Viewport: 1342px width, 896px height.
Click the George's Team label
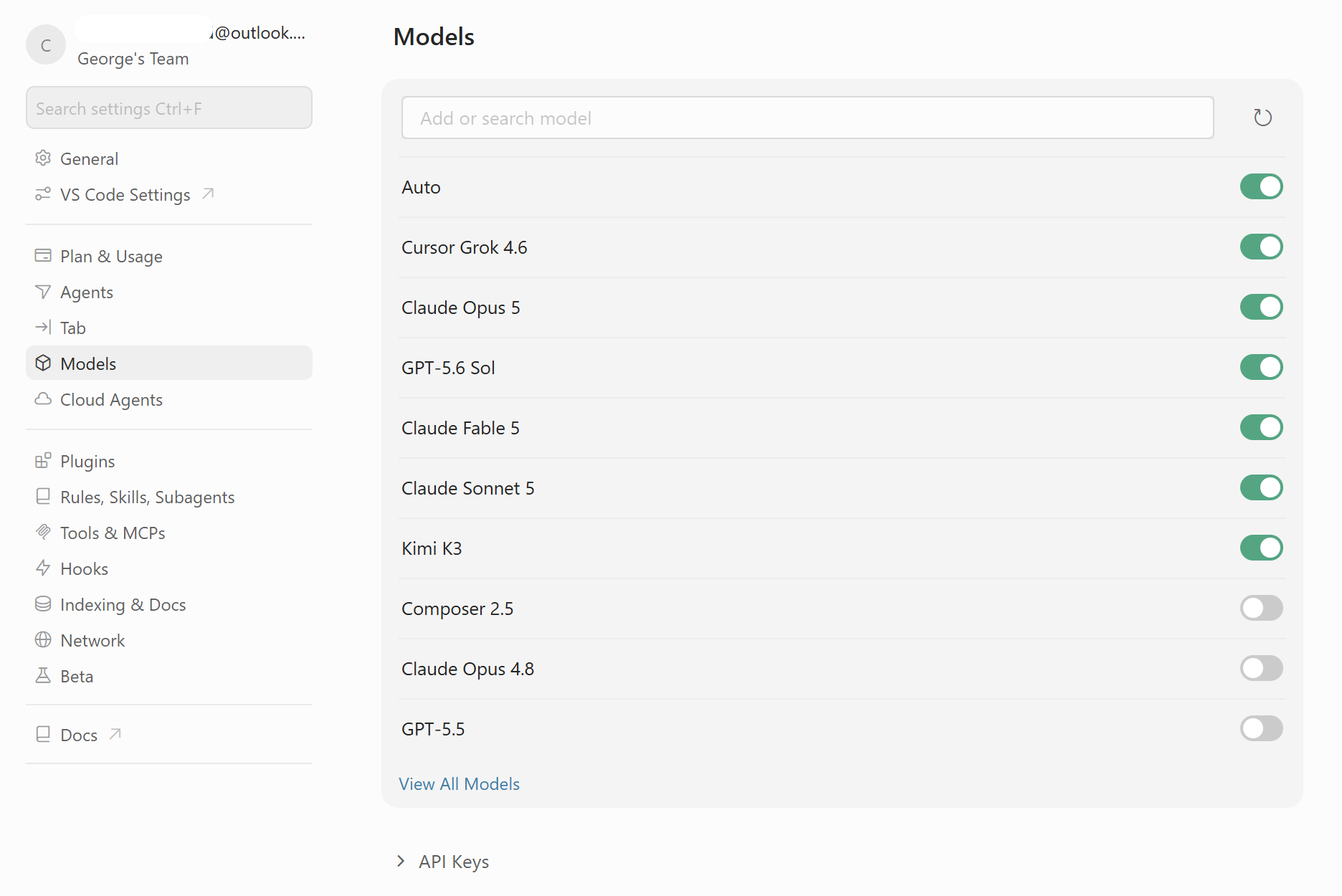pos(133,59)
